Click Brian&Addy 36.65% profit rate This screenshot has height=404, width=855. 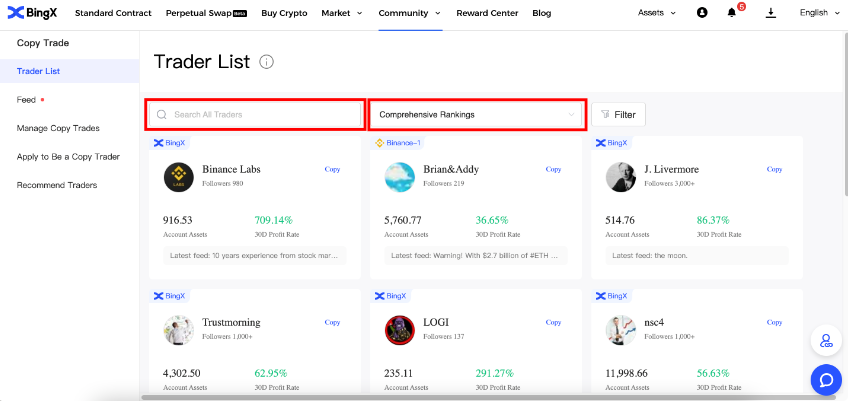click(x=492, y=220)
